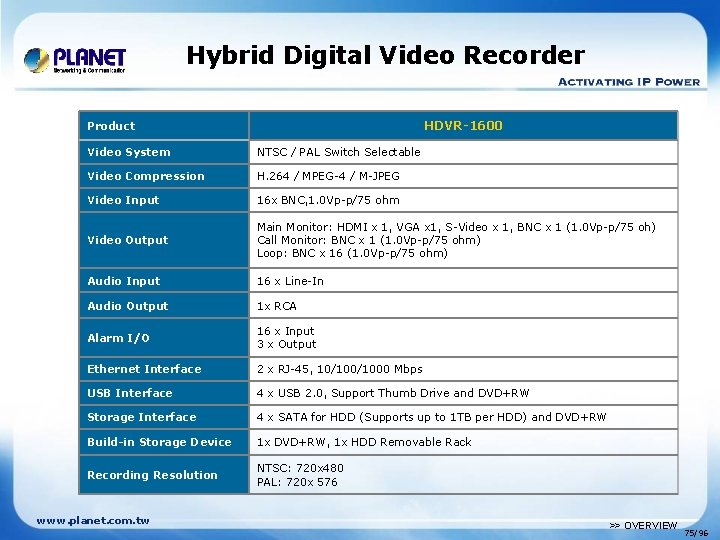Click '2 x RJ-45, 10/100/1000 Mbps' value
This screenshot has width=720, height=540.
point(339,369)
